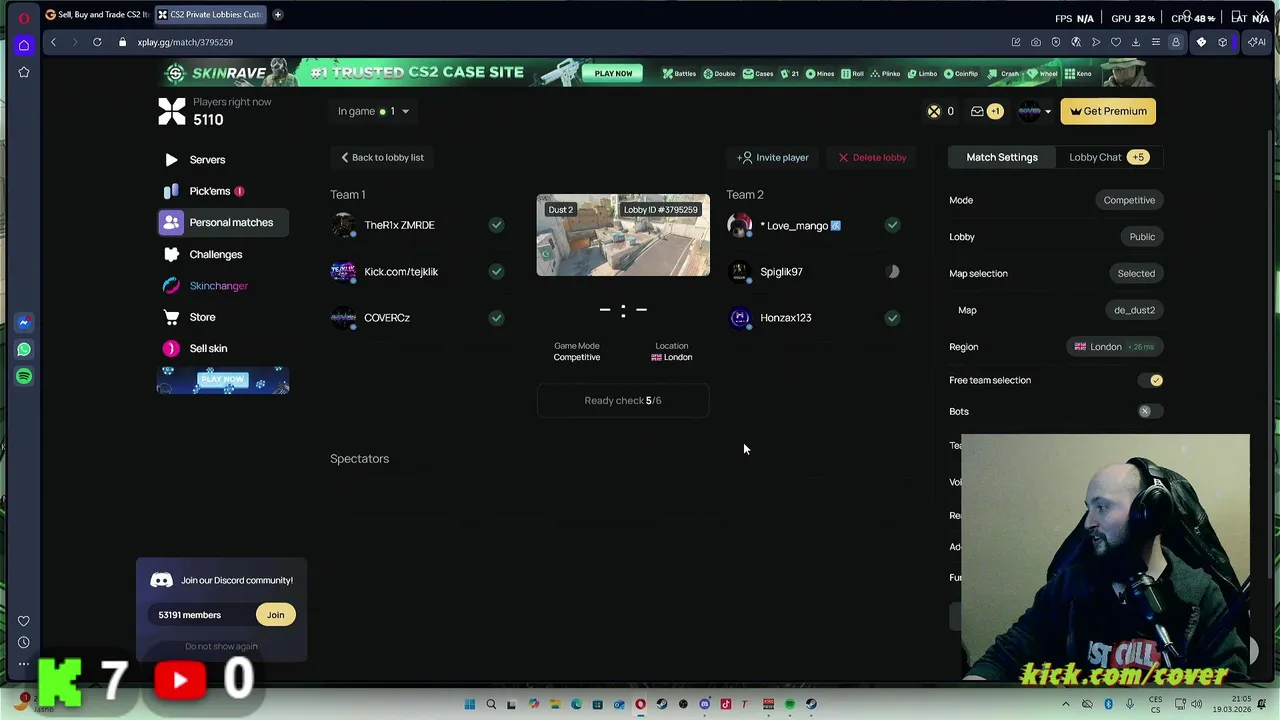This screenshot has width=1280, height=720.
Task: Open the mail inbox icon
Action: click(977, 111)
